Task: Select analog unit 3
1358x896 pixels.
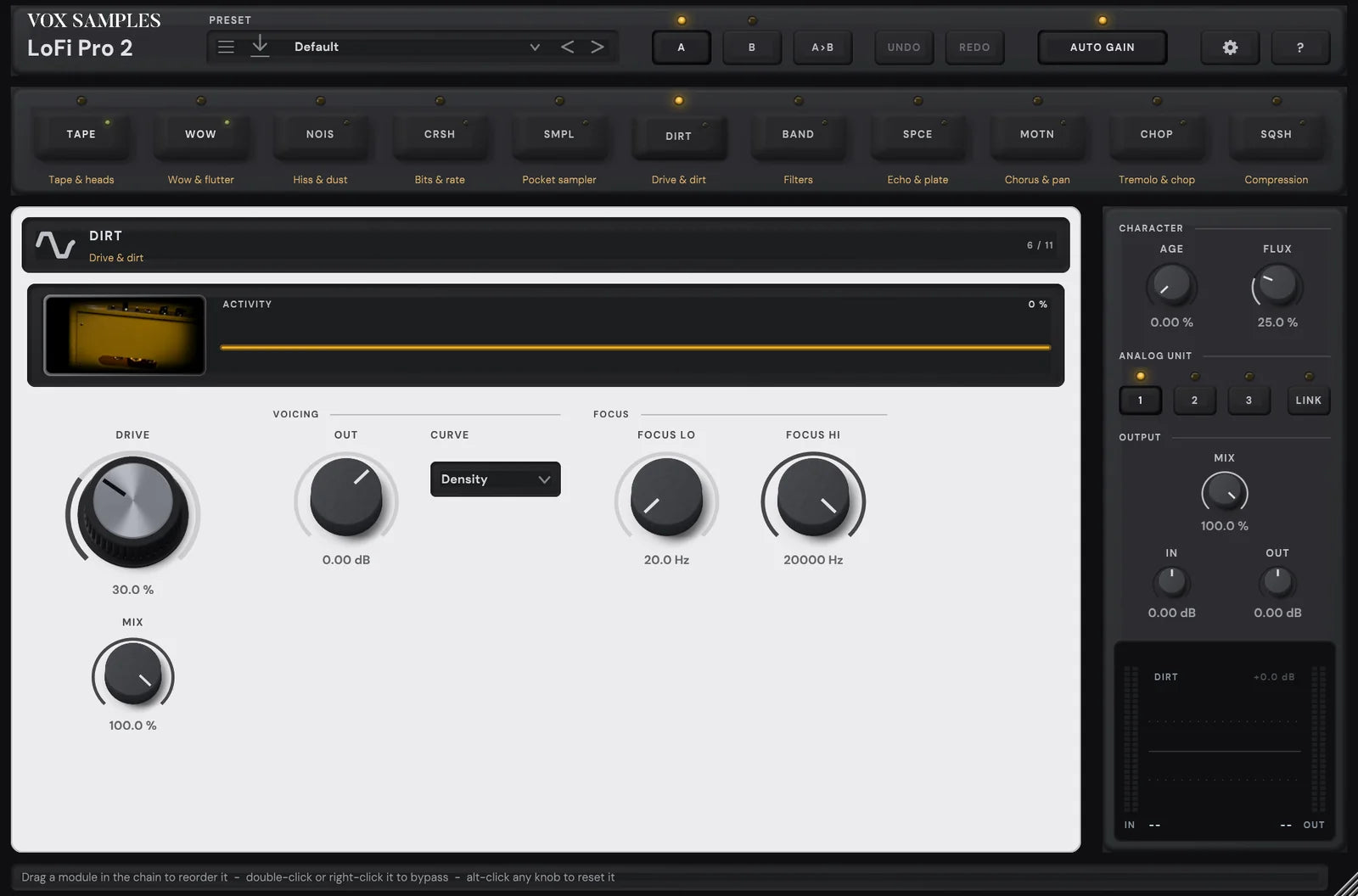Action: [1249, 400]
